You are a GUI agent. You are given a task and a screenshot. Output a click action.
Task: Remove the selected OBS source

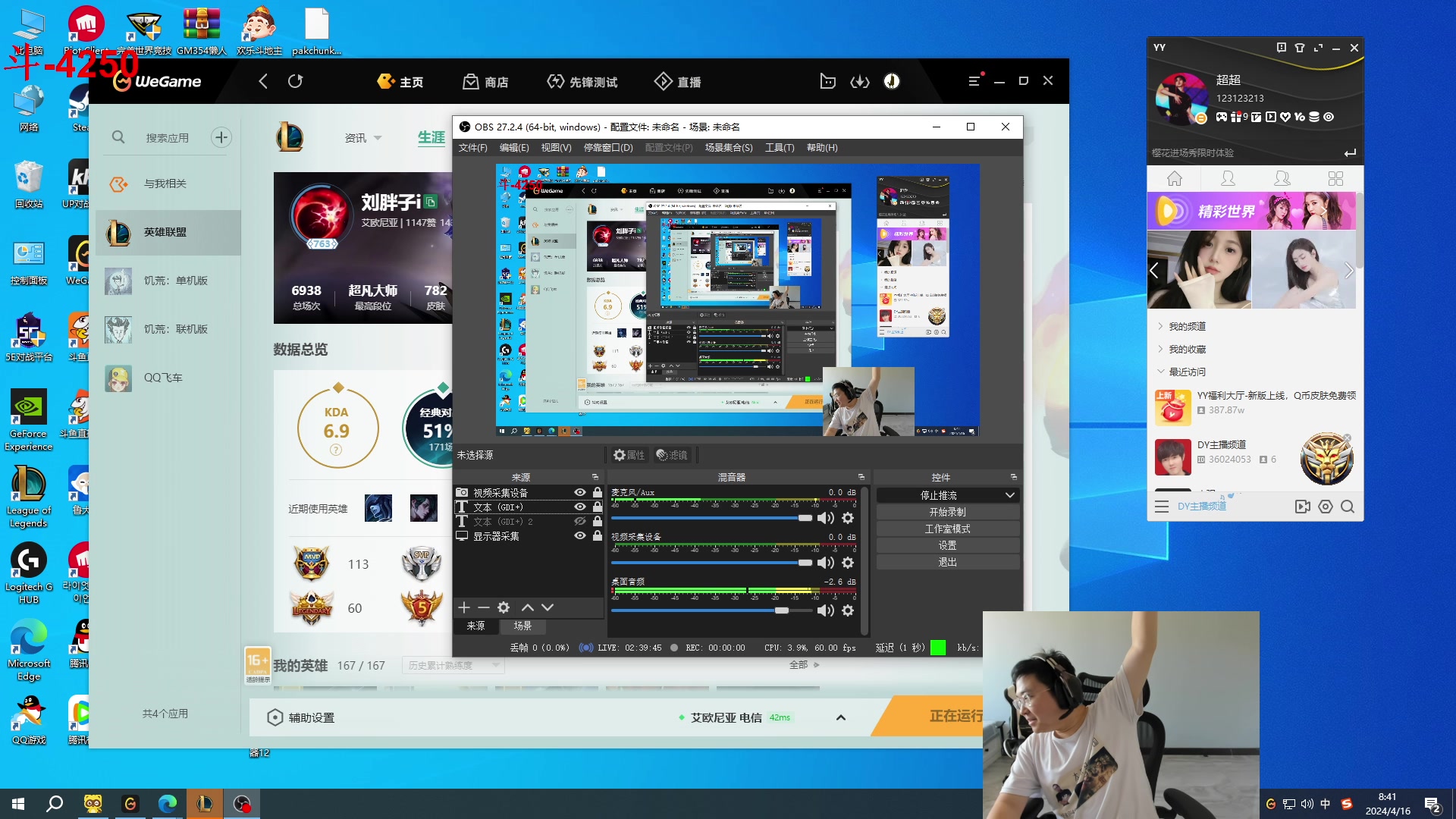(x=484, y=607)
